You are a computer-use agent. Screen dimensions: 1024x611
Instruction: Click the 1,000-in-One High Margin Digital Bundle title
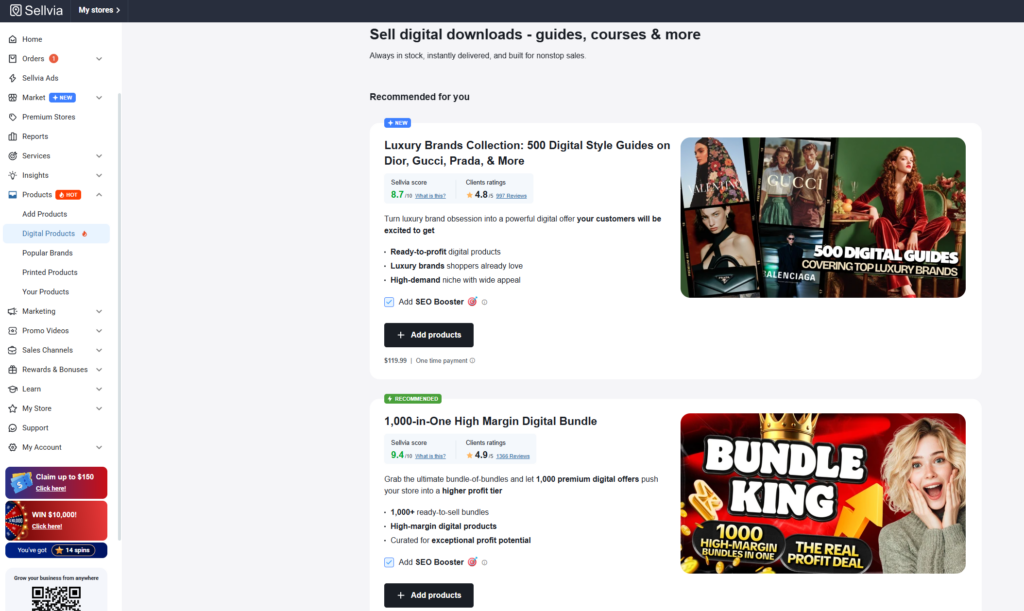point(490,422)
